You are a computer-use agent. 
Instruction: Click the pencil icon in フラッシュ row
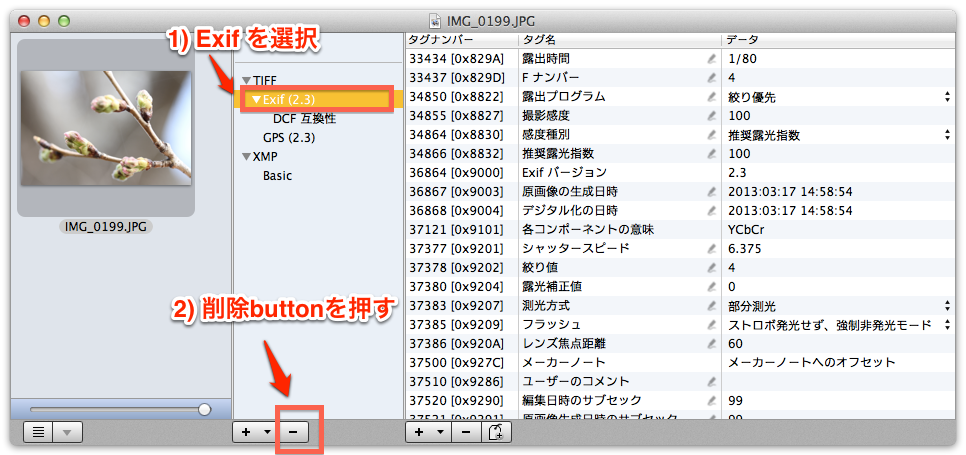(712, 325)
